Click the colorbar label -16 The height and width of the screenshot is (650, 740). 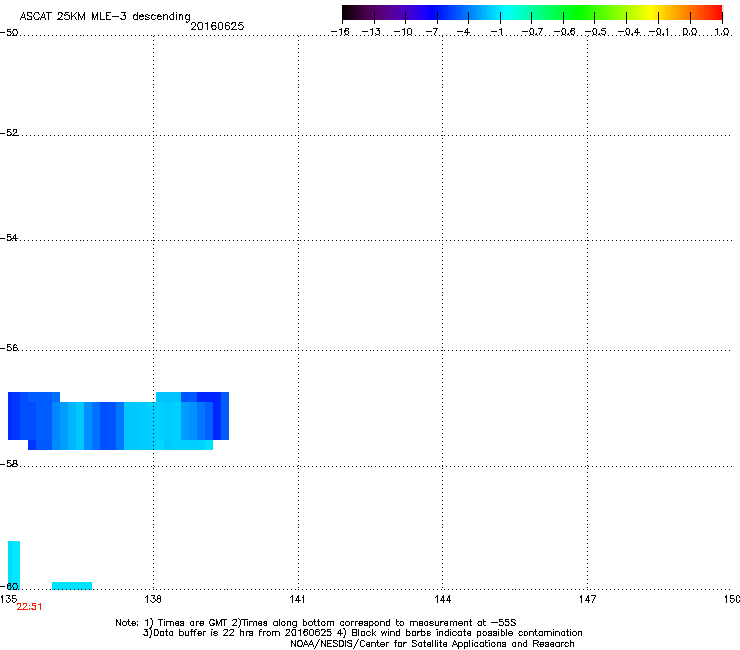point(340,32)
